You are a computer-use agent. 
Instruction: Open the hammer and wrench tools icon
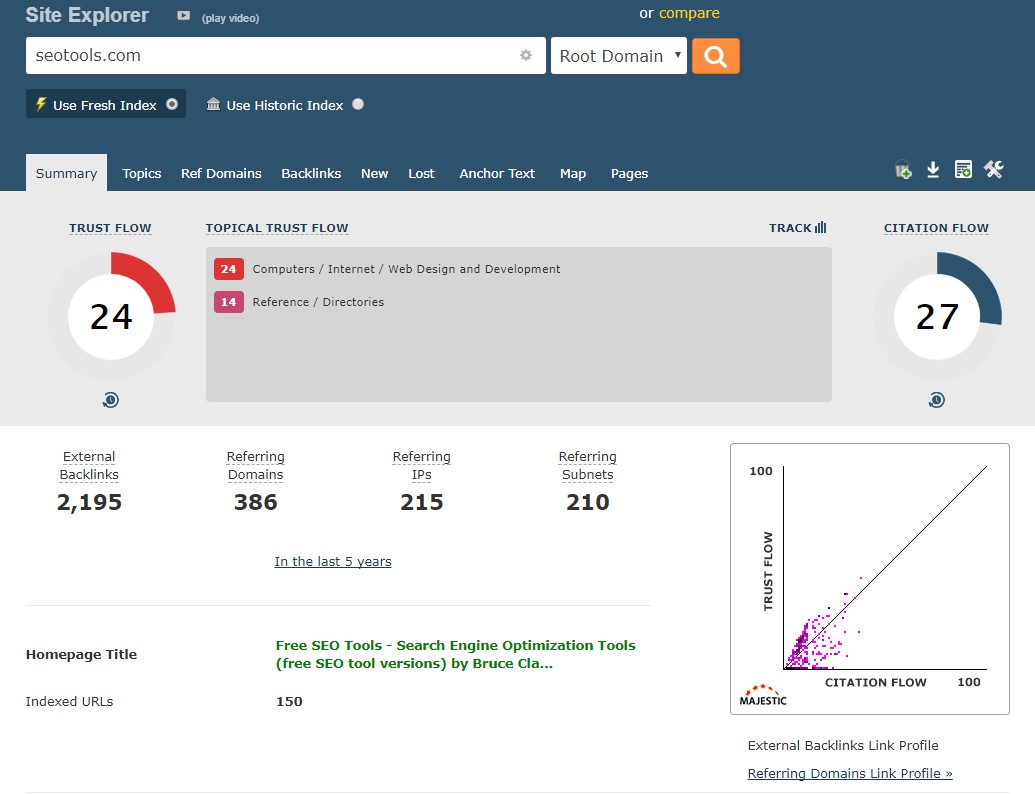(993, 170)
